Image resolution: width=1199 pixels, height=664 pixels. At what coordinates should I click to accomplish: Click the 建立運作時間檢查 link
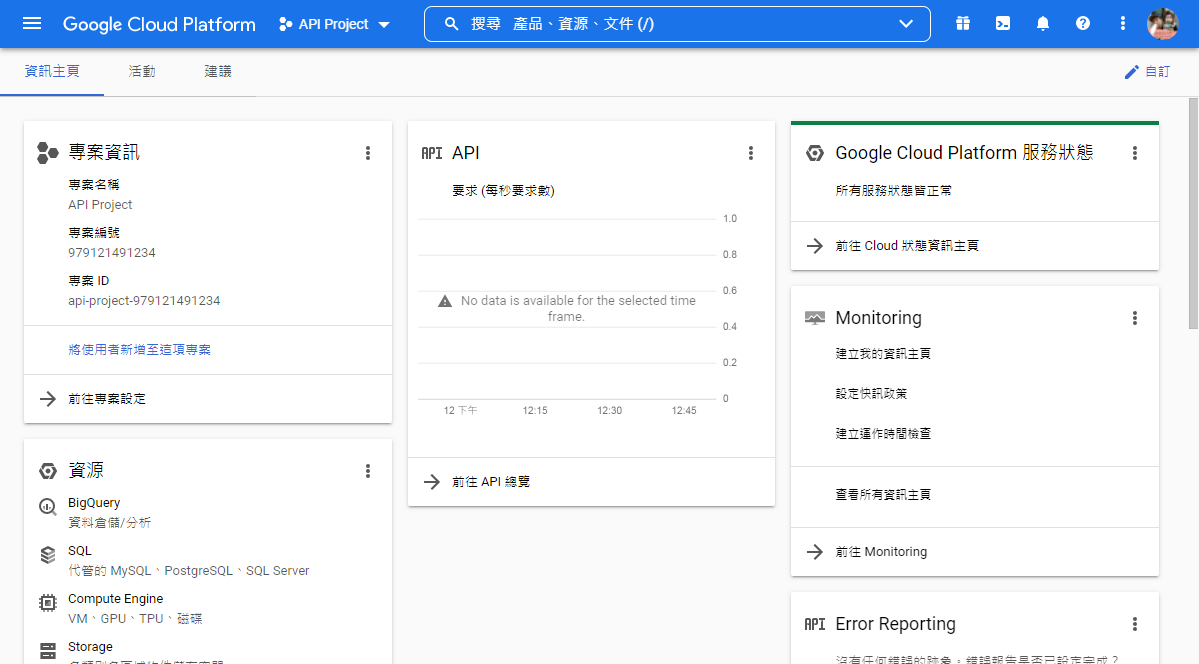click(883, 434)
